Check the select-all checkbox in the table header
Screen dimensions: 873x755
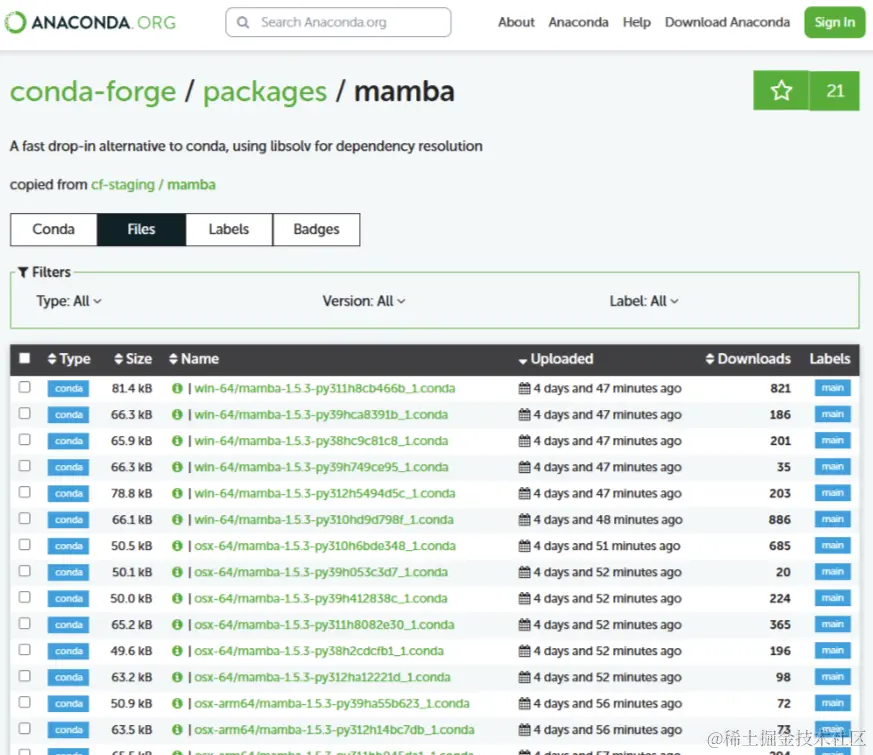pyautogui.click(x=25, y=358)
